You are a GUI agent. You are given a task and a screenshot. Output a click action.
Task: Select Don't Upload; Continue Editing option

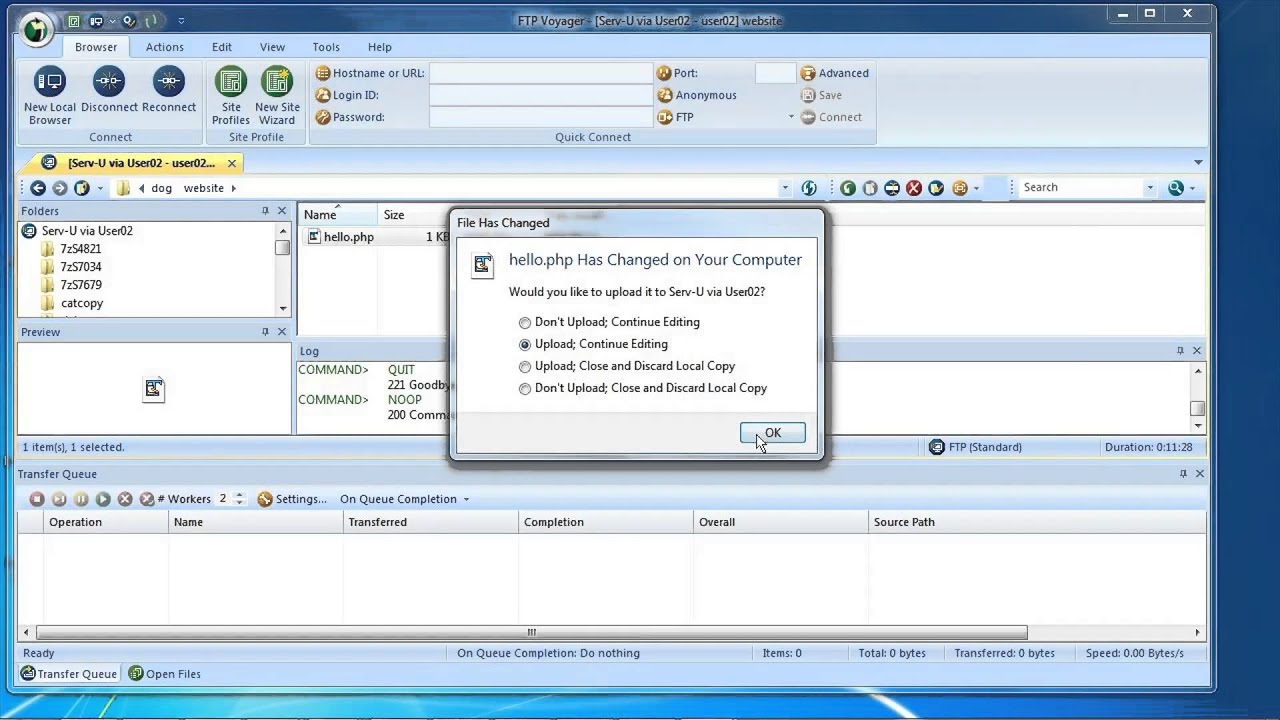click(525, 322)
